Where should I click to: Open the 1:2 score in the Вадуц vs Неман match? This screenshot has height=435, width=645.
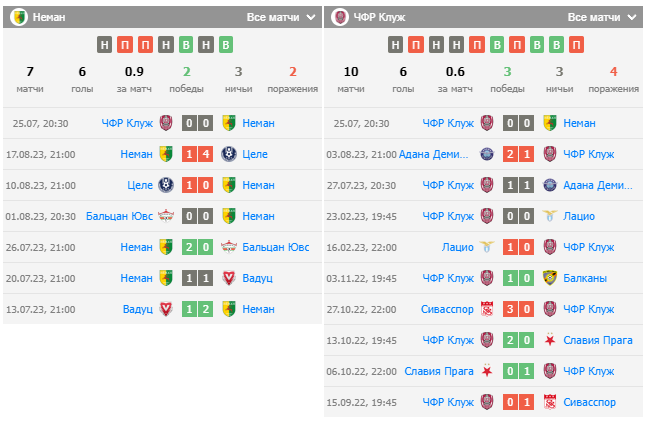[x=197, y=309]
